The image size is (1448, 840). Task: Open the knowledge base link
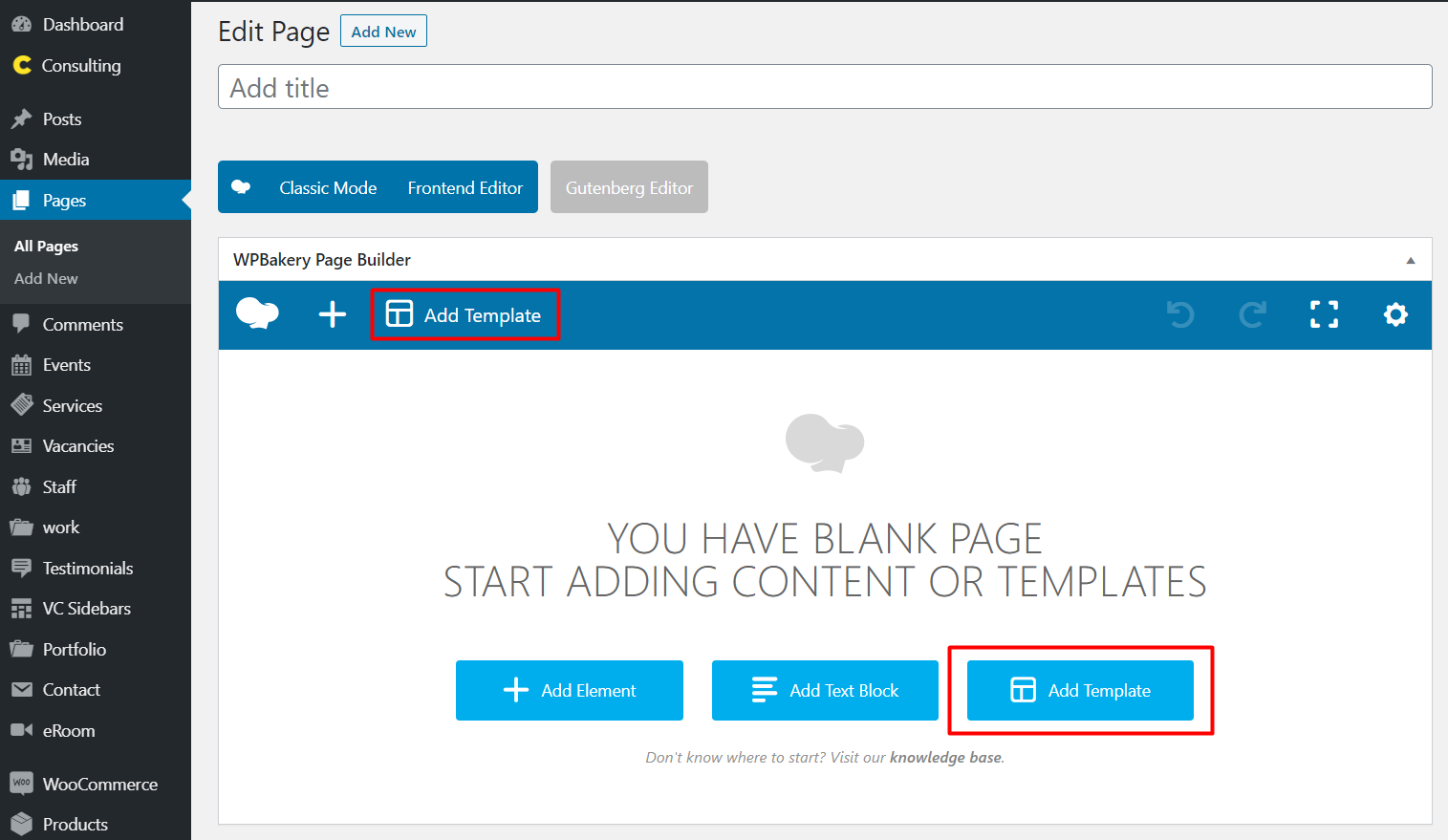coord(945,757)
